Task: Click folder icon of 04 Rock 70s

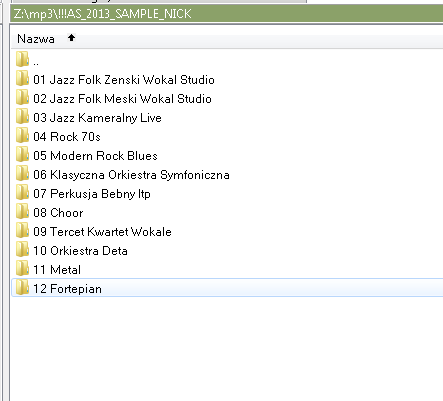Action: tap(22, 136)
